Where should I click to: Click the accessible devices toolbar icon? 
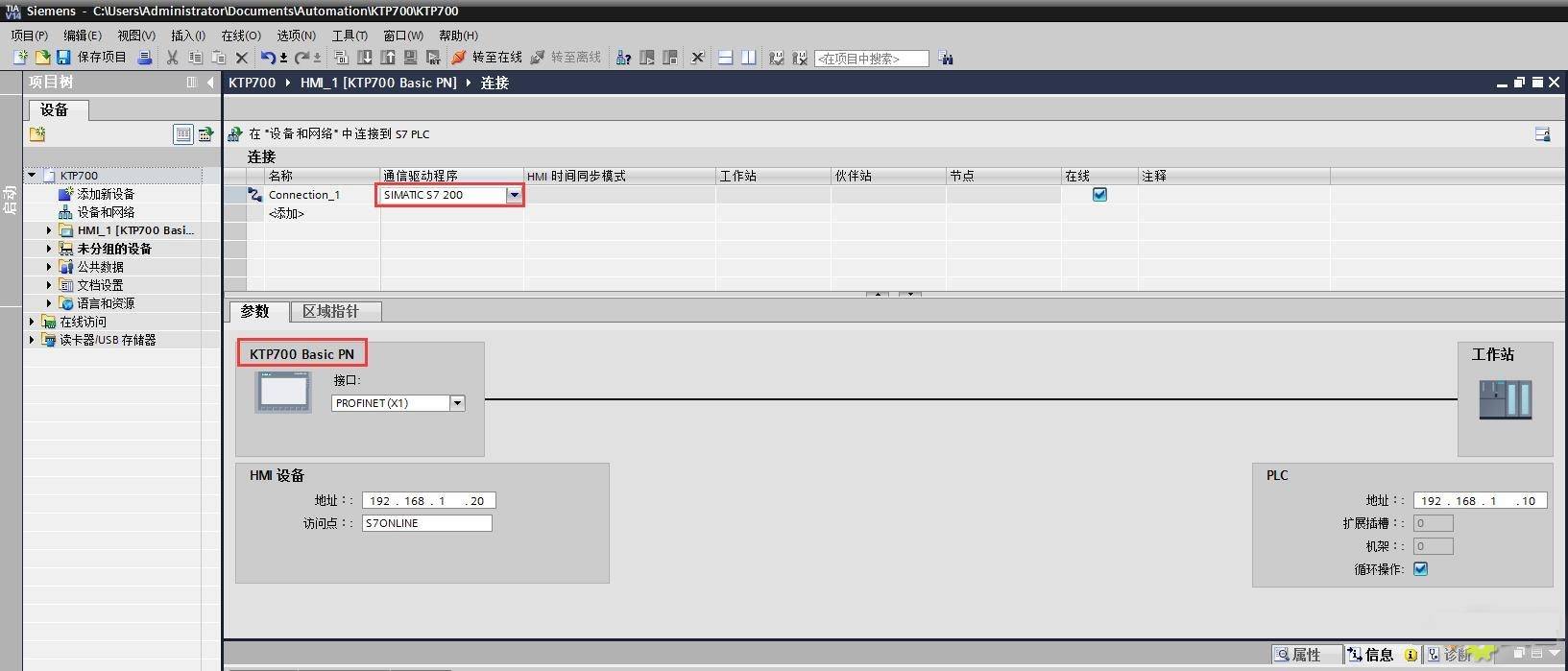pyautogui.click(x=623, y=58)
